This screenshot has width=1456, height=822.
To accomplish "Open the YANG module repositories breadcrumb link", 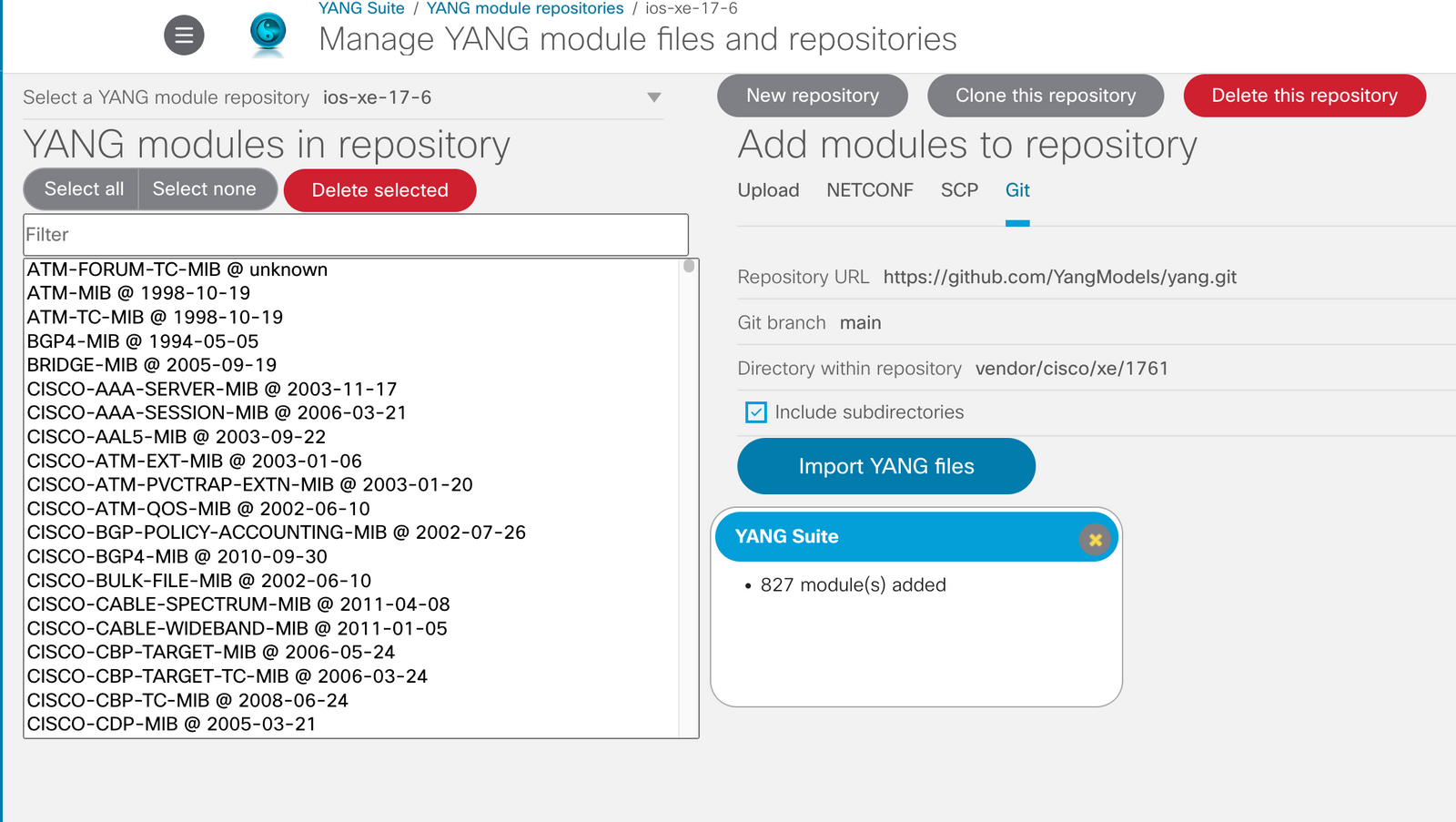I will [524, 8].
